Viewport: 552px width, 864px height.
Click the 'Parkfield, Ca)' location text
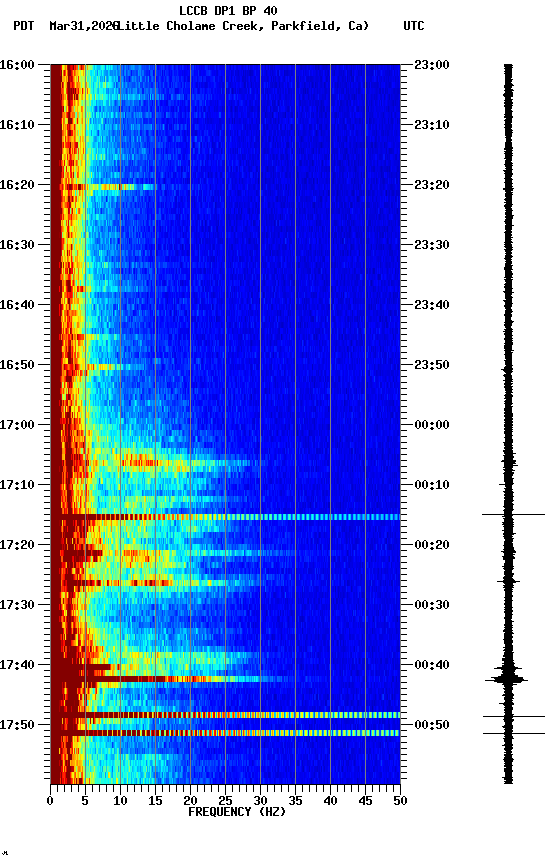click(320, 26)
